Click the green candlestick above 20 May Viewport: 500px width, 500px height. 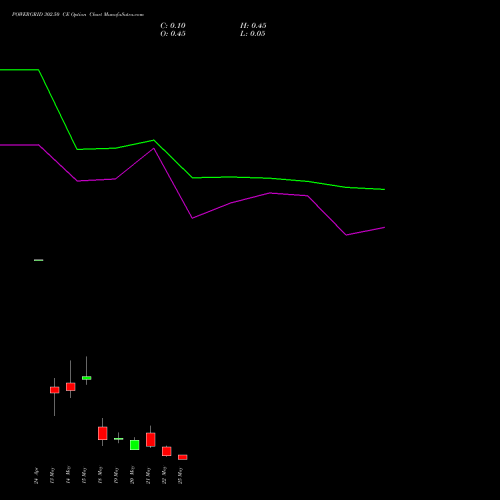135,445
